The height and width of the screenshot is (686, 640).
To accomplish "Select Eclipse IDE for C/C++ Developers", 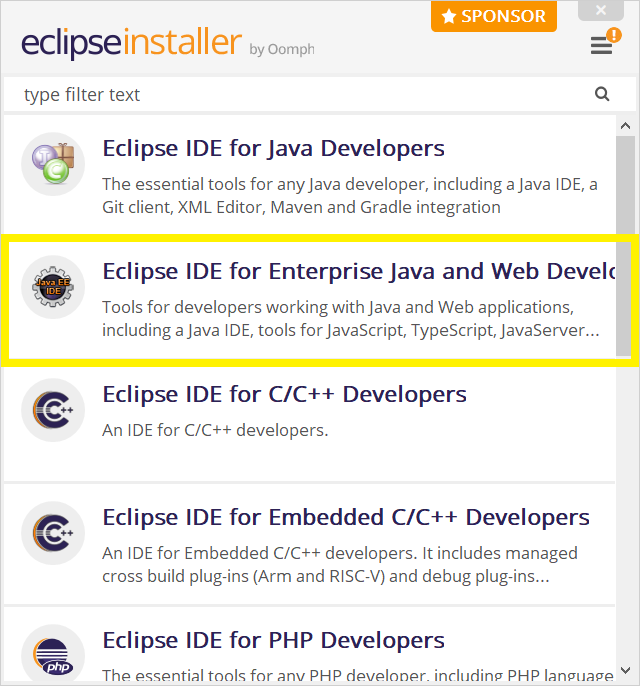I will 310,424.
